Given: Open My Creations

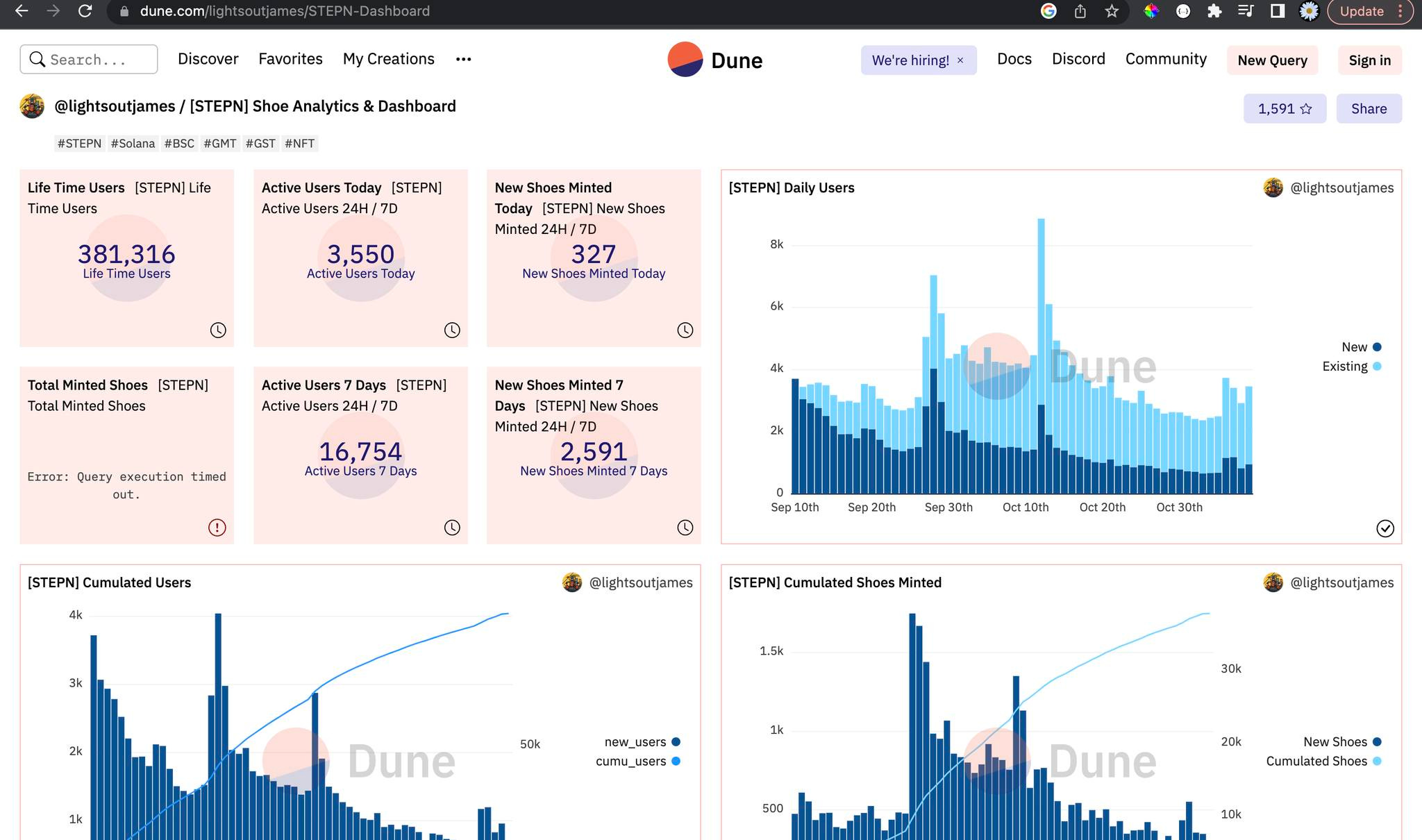Looking at the screenshot, I should (389, 59).
